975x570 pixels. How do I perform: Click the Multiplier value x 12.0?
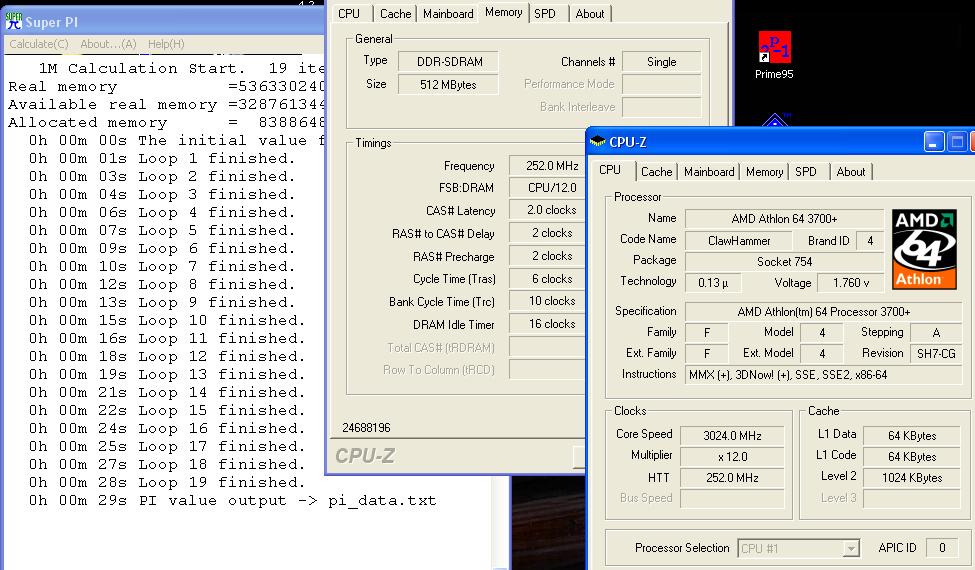coord(732,457)
